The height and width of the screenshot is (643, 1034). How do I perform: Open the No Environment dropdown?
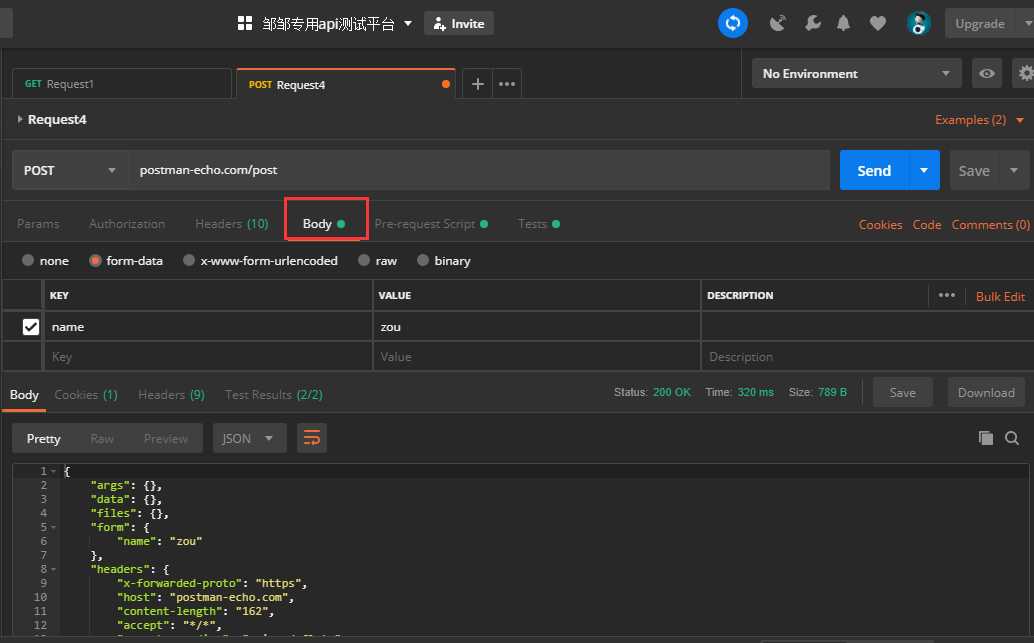tap(857, 73)
